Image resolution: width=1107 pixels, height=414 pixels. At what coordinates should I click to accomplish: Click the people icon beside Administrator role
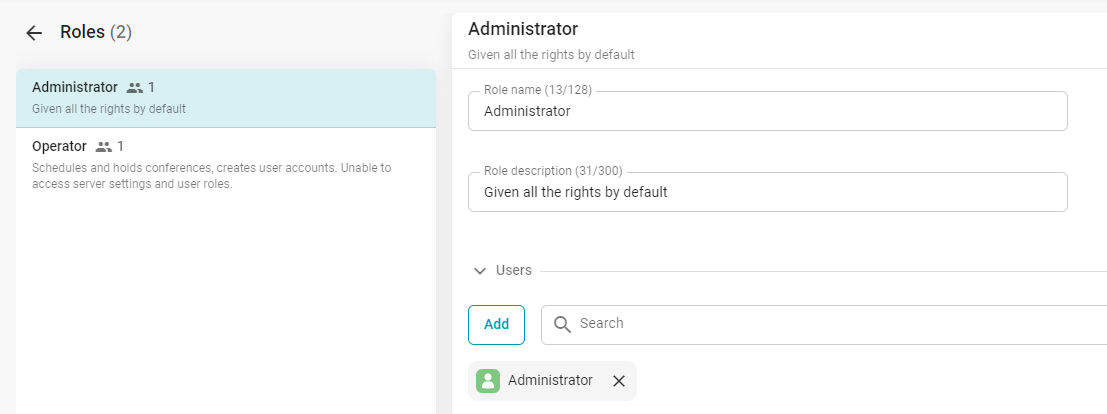coord(135,88)
